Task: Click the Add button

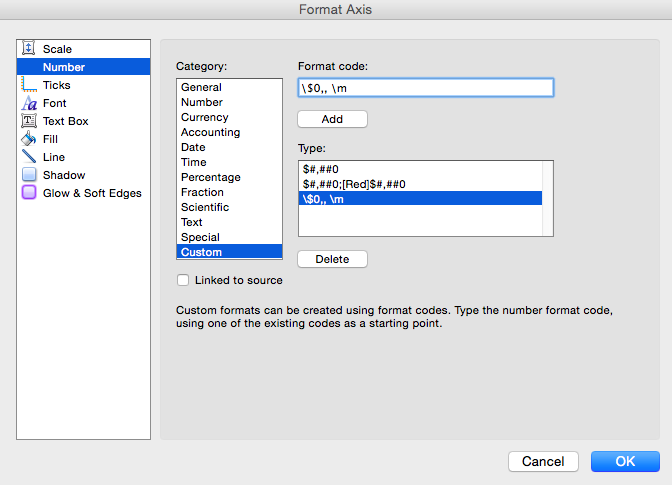Action: [x=332, y=119]
